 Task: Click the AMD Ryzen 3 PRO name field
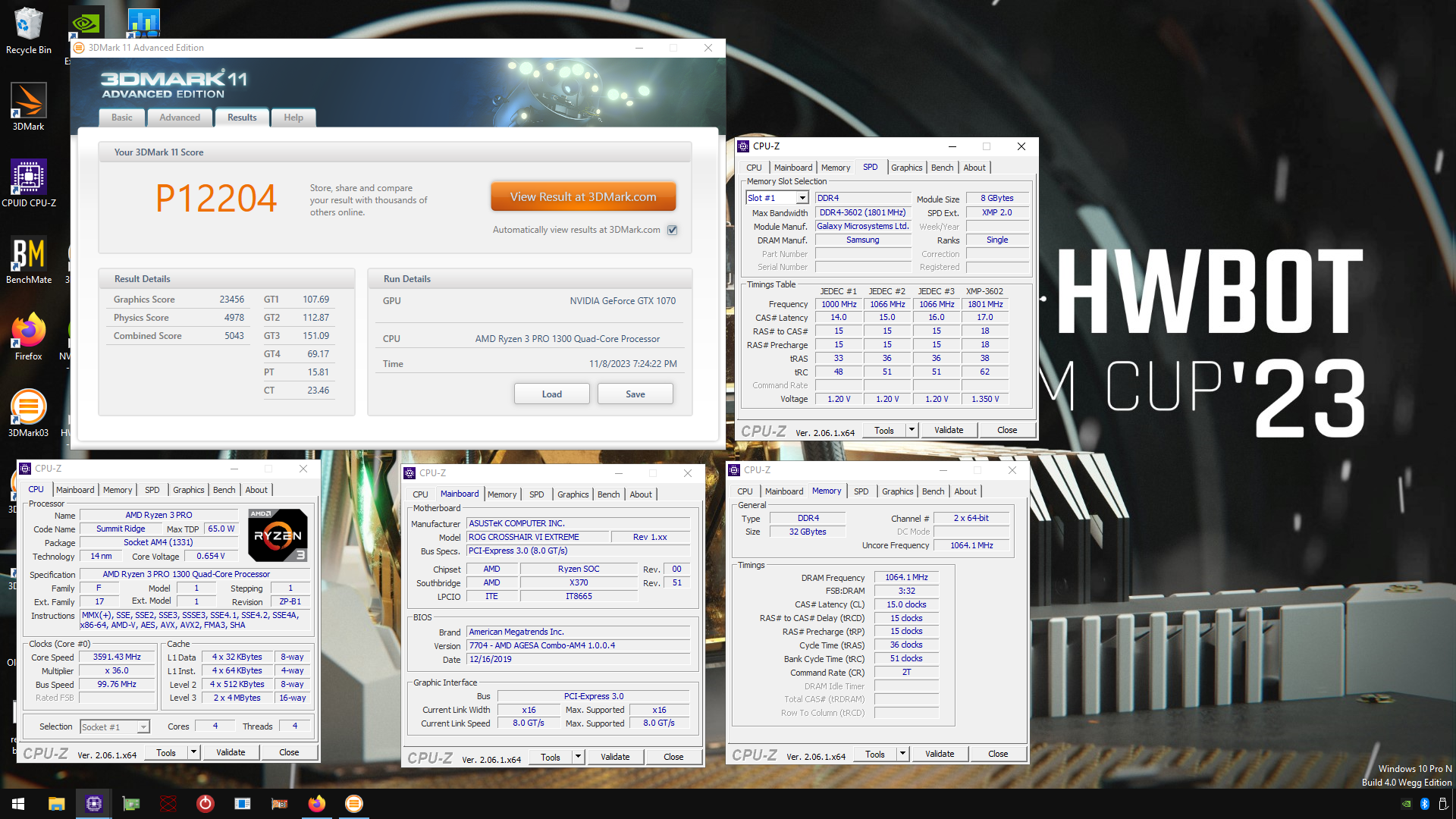[x=158, y=515]
